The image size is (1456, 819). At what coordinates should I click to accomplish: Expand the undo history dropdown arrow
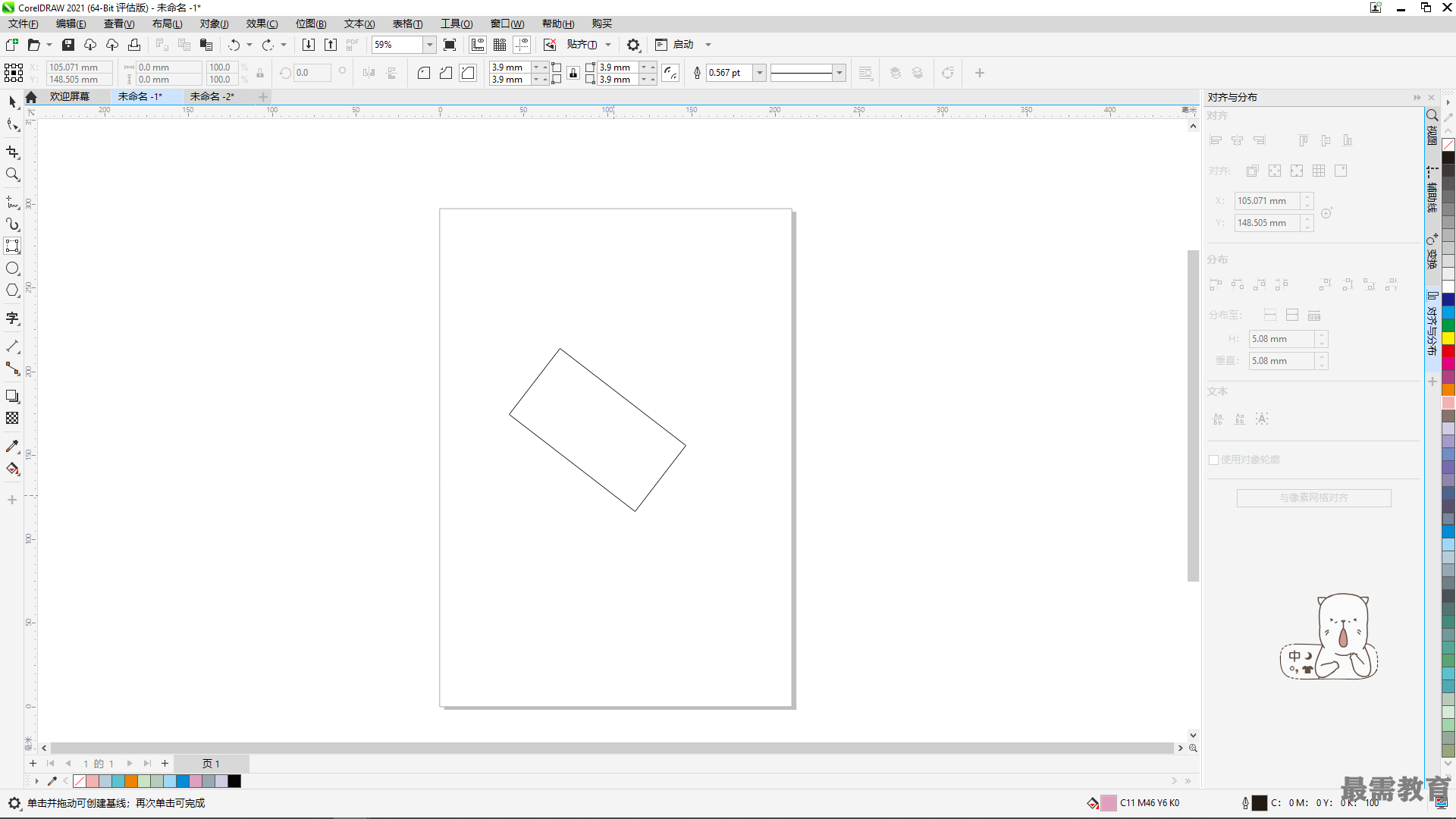[249, 45]
